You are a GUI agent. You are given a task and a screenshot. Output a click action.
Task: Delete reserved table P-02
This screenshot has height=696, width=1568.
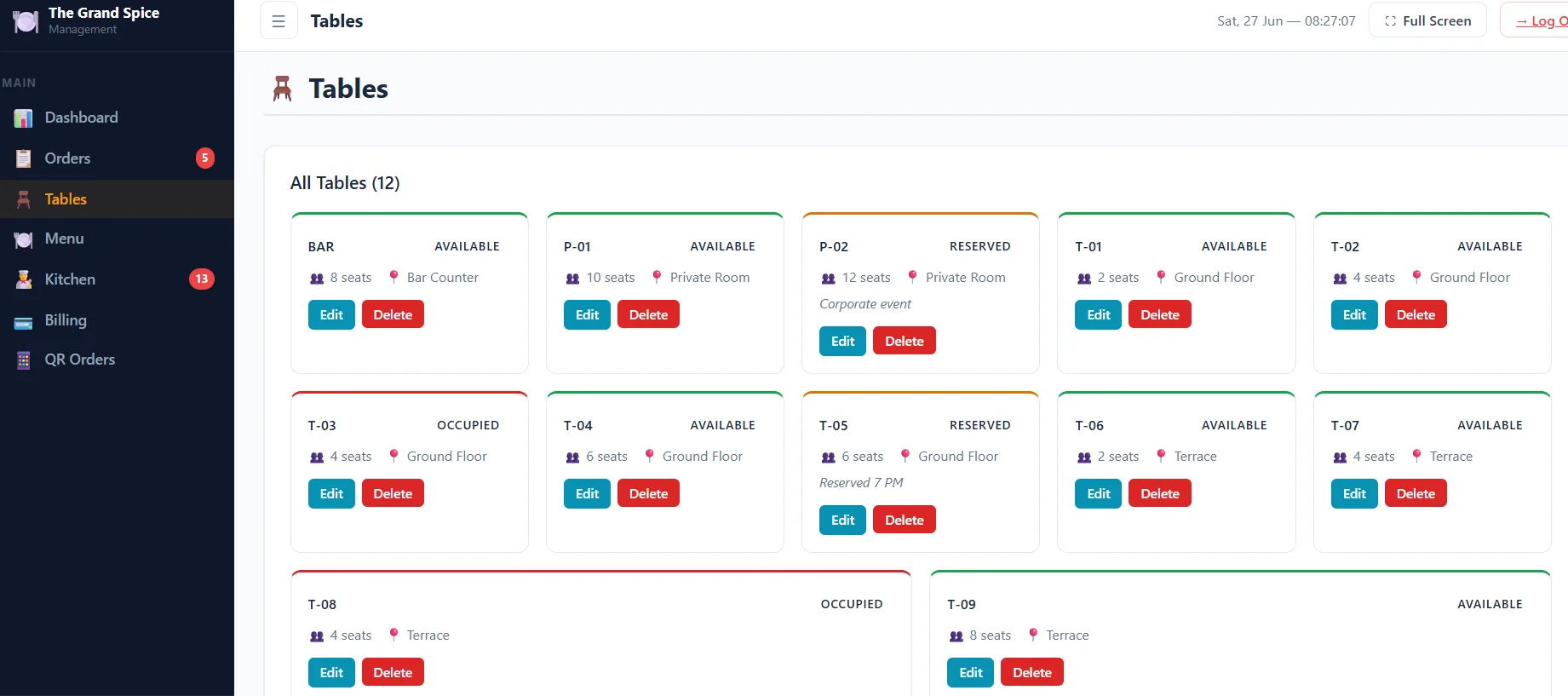click(904, 341)
